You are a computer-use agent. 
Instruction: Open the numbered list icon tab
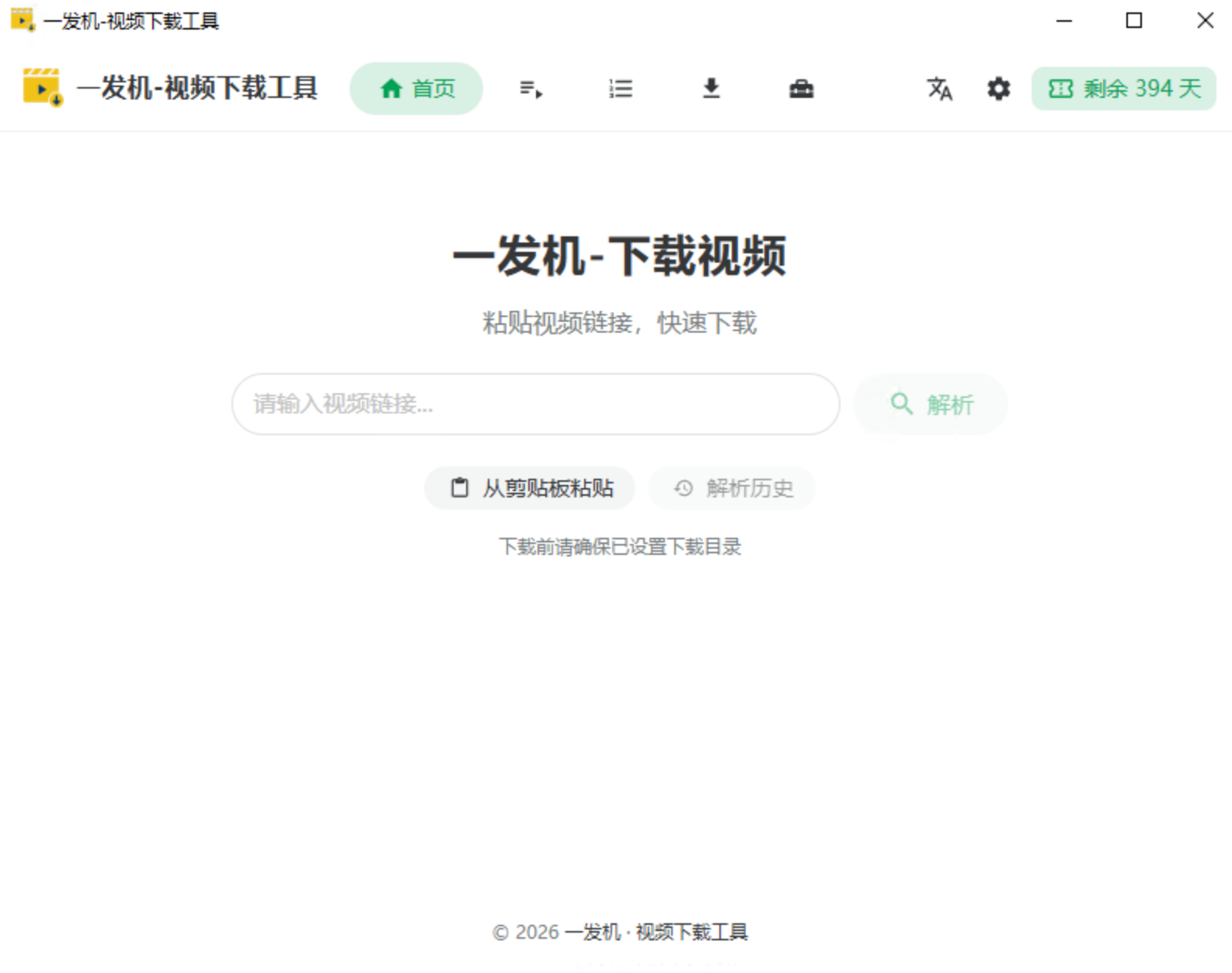tap(621, 89)
